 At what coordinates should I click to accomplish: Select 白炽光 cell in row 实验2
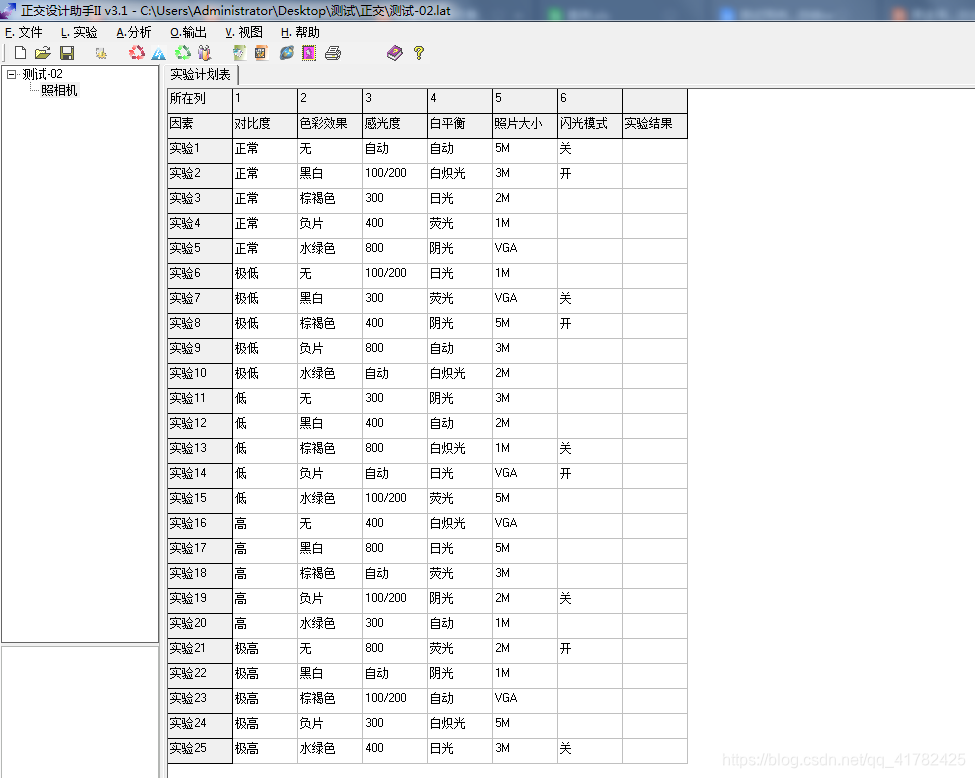click(x=460, y=175)
